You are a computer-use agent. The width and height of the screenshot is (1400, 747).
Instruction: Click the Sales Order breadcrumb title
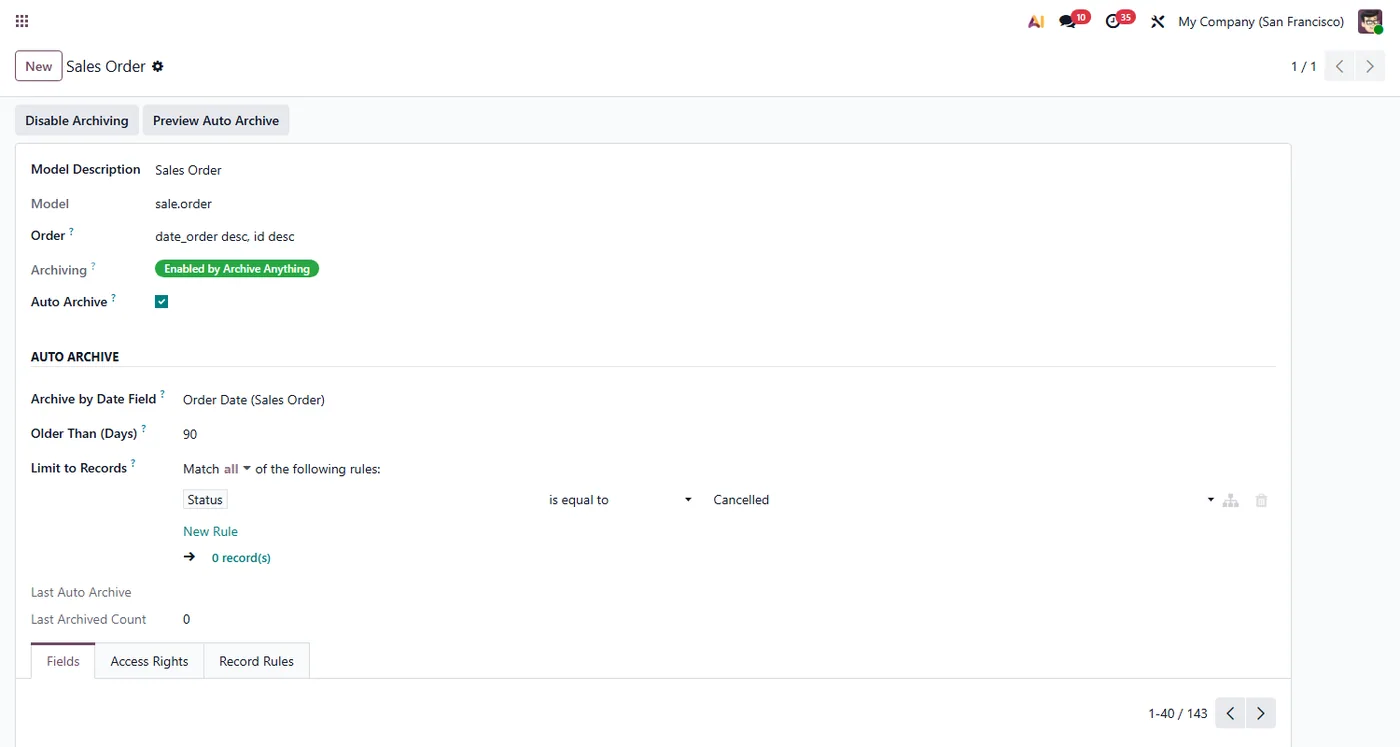[x=106, y=66]
